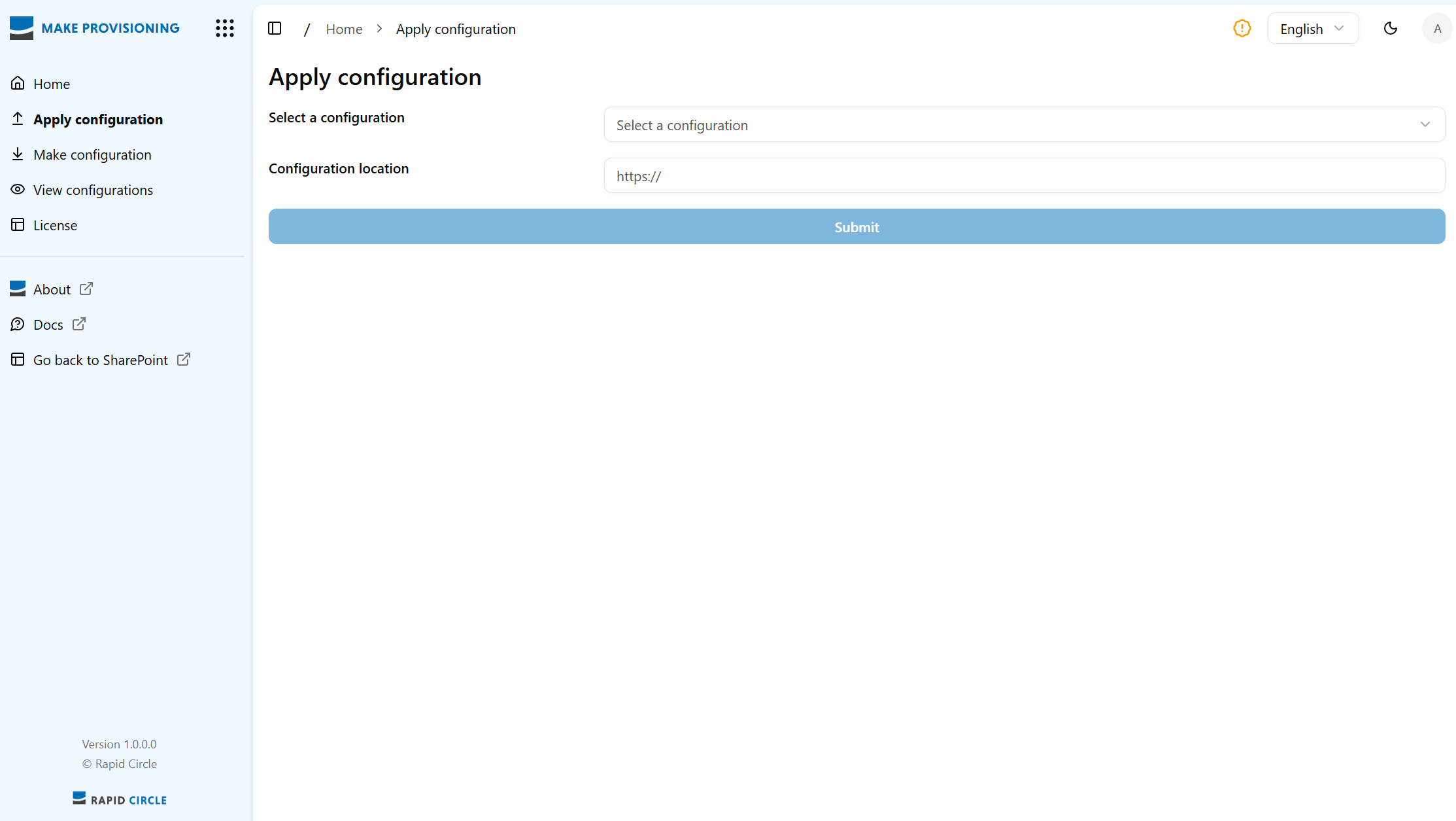Viewport: 1456px width, 821px height.
Task: Click the Home house icon in sidebar
Action: tap(18, 83)
